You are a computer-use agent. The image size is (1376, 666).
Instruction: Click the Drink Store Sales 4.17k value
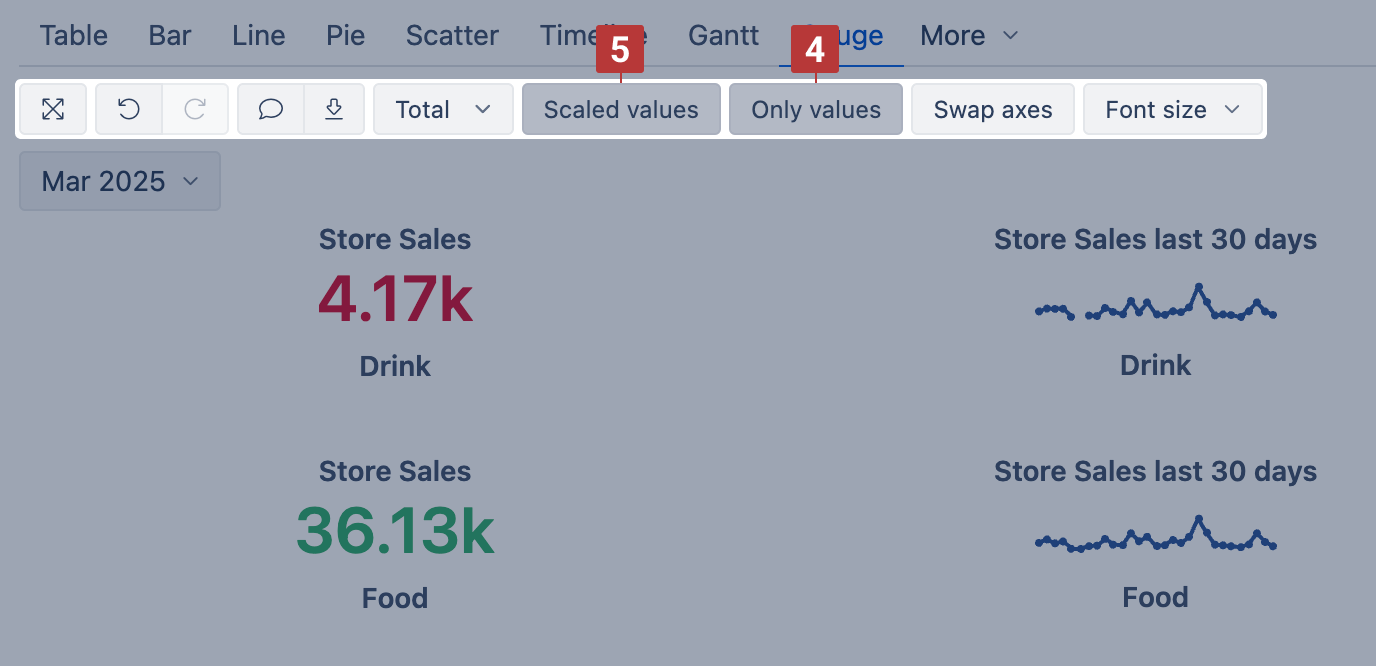tap(395, 299)
